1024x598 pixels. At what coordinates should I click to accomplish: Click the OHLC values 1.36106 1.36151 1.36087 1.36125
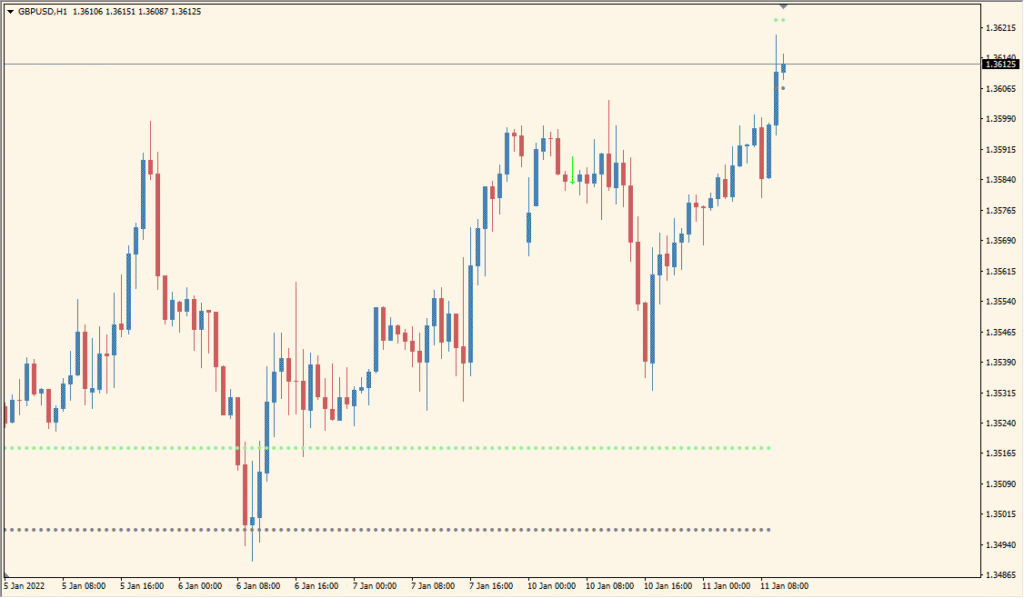[x=137, y=12]
